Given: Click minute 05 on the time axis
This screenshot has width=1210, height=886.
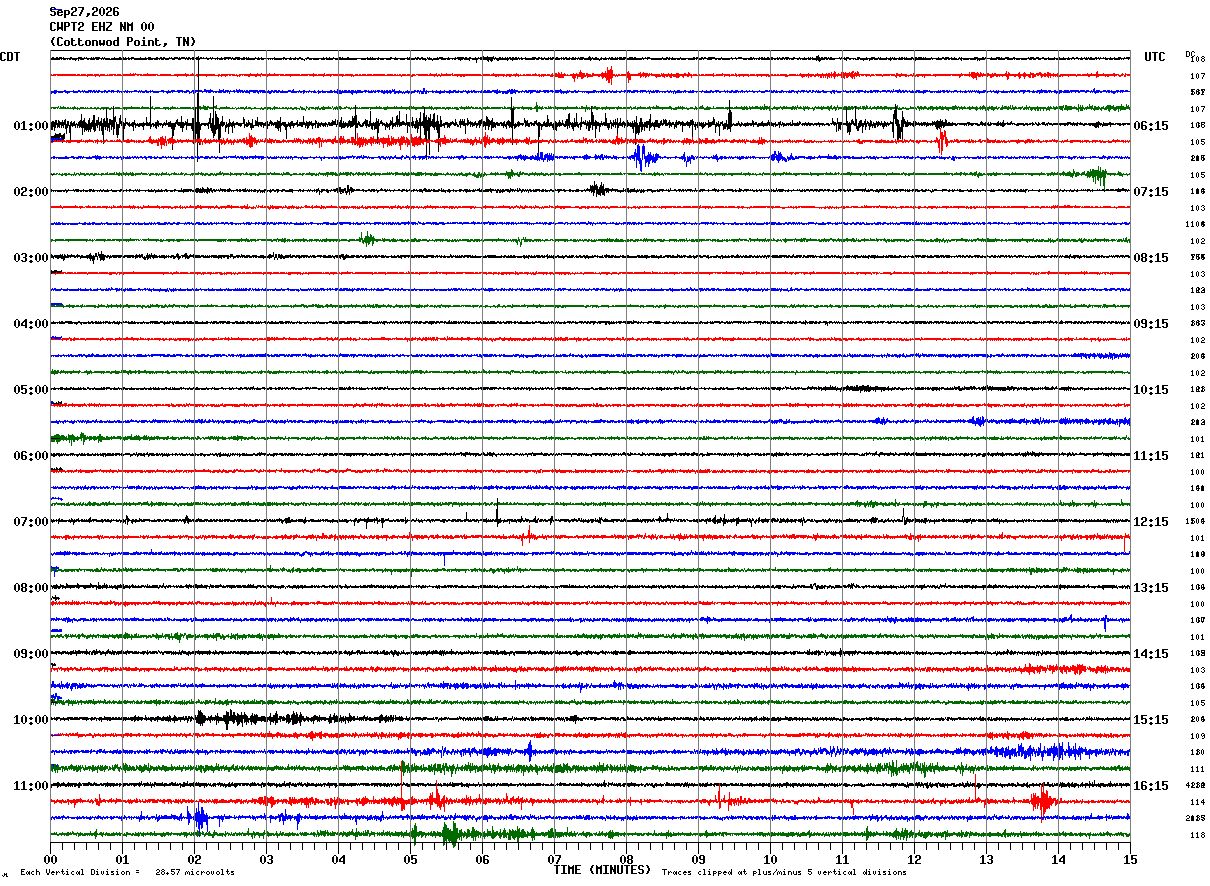Looking at the screenshot, I should (x=410, y=859).
